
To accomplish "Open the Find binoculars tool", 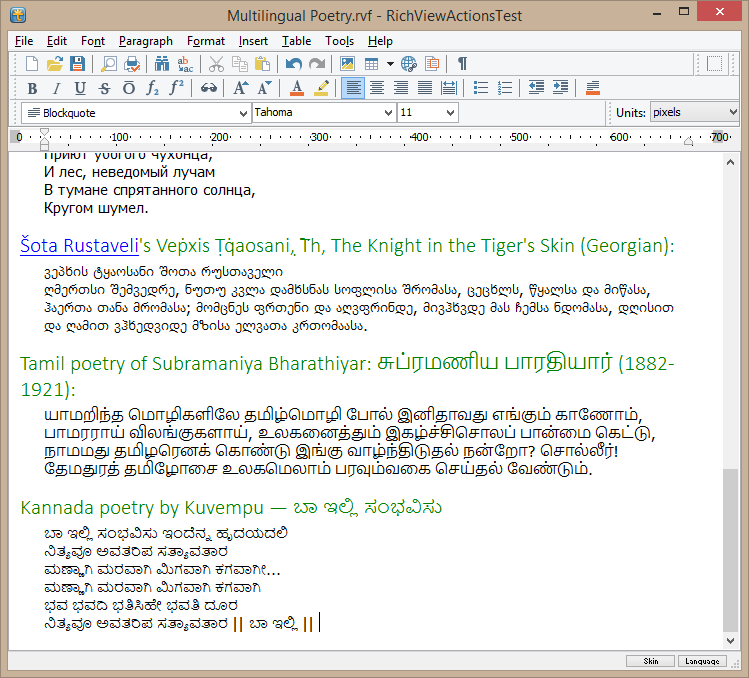I will click(162, 64).
